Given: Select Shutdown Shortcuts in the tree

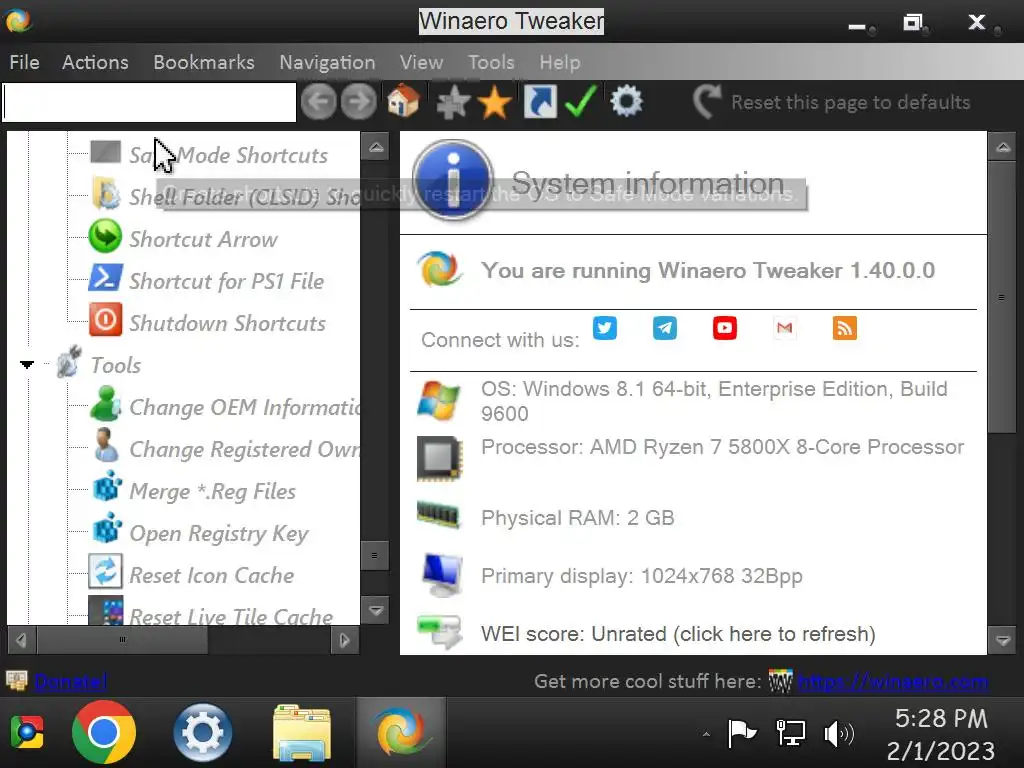Looking at the screenshot, I should click(227, 323).
